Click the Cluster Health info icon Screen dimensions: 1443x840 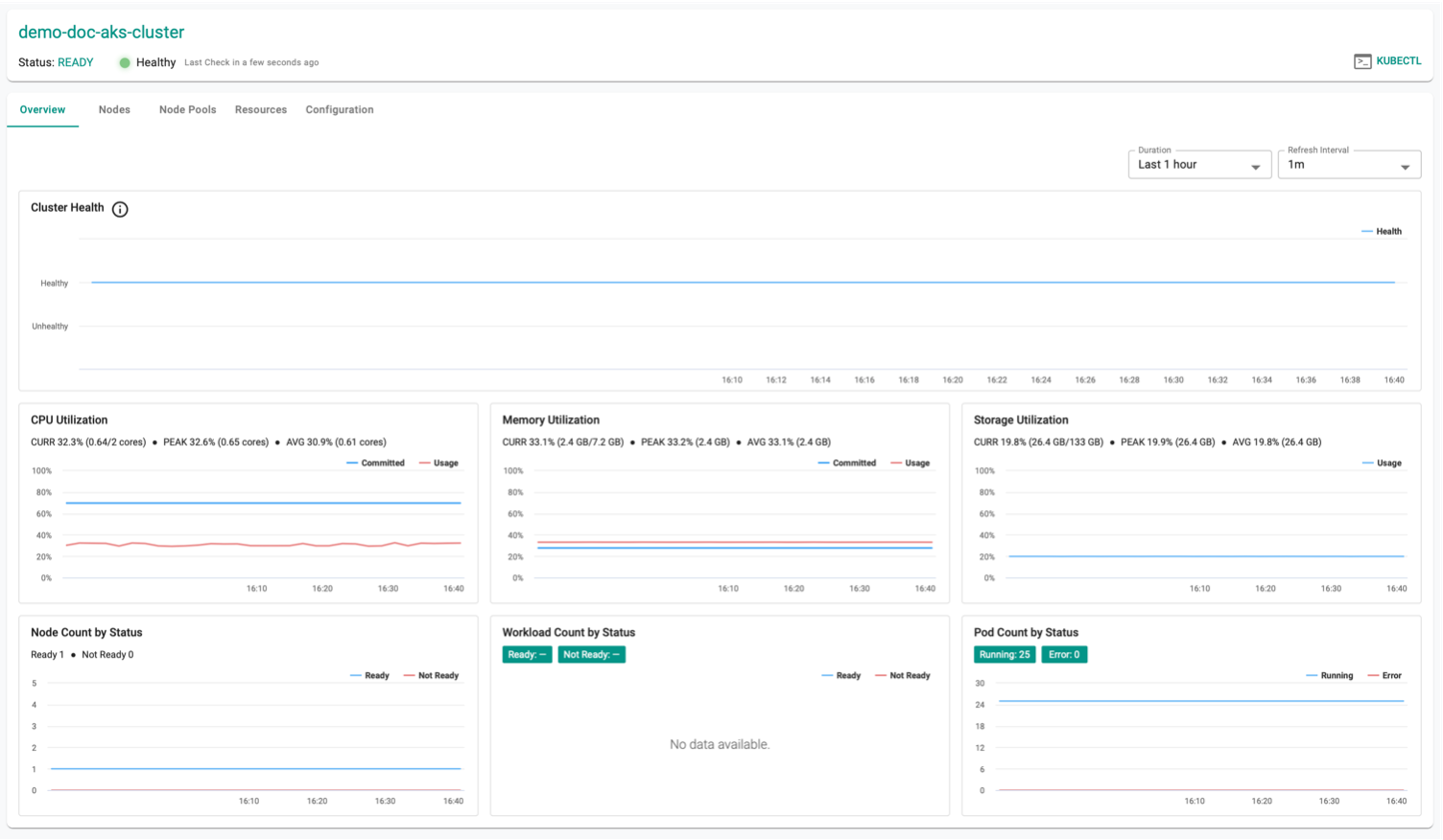pos(120,209)
